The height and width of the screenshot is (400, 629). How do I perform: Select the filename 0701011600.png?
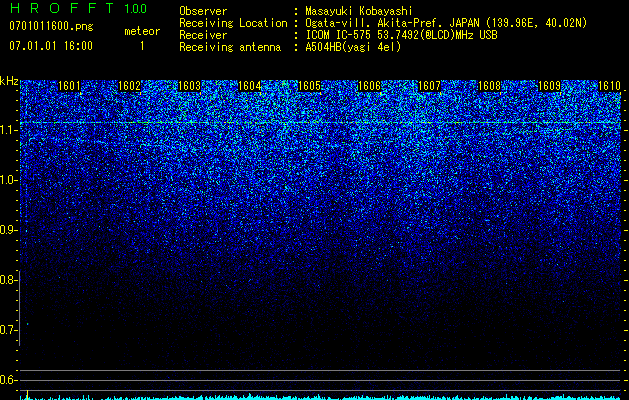click(x=51, y=26)
